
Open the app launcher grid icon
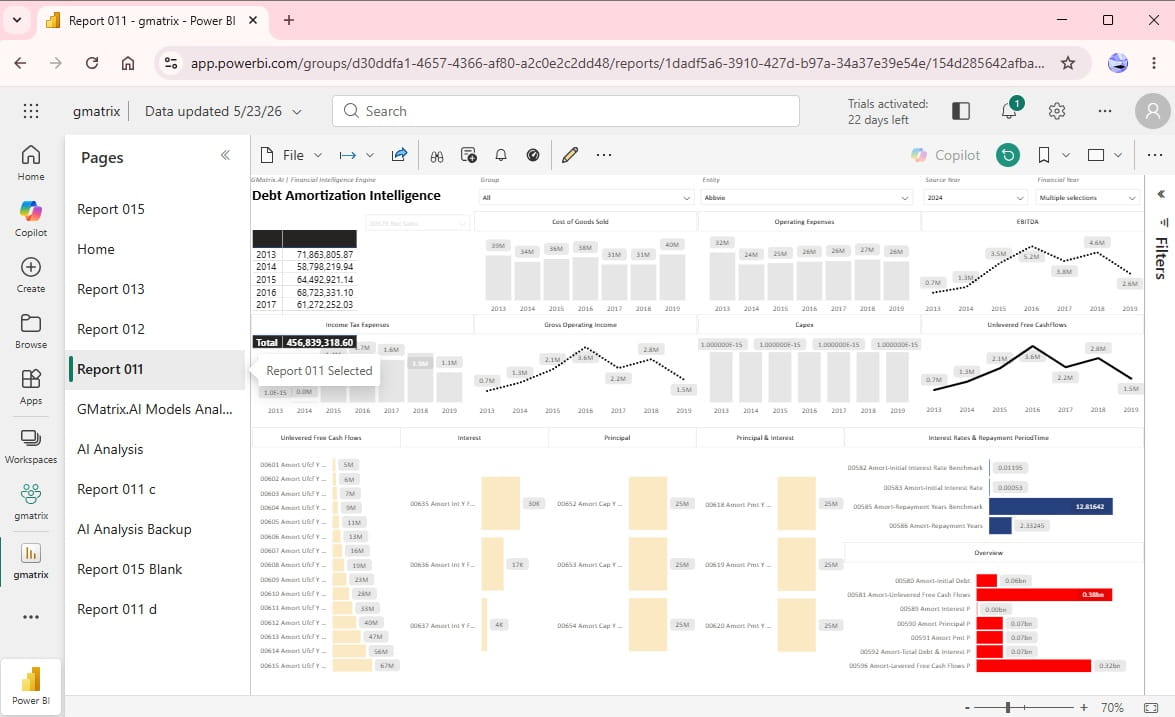point(31,111)
